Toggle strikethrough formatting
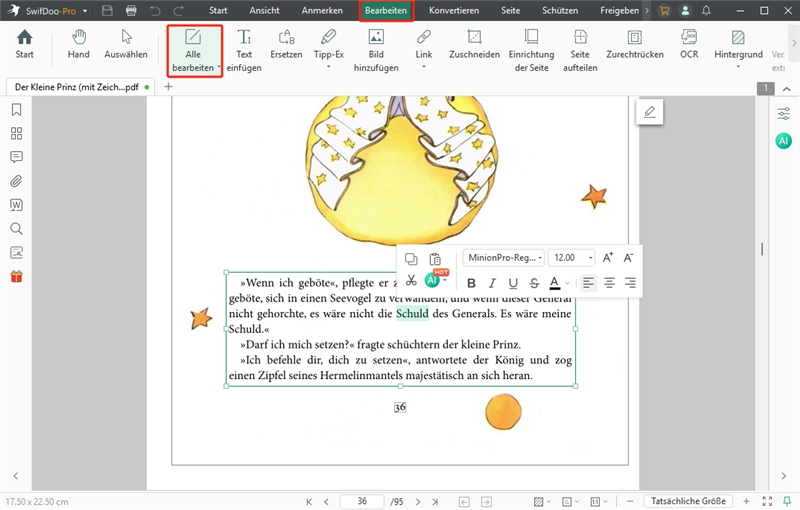 click(x=534, y=283)
